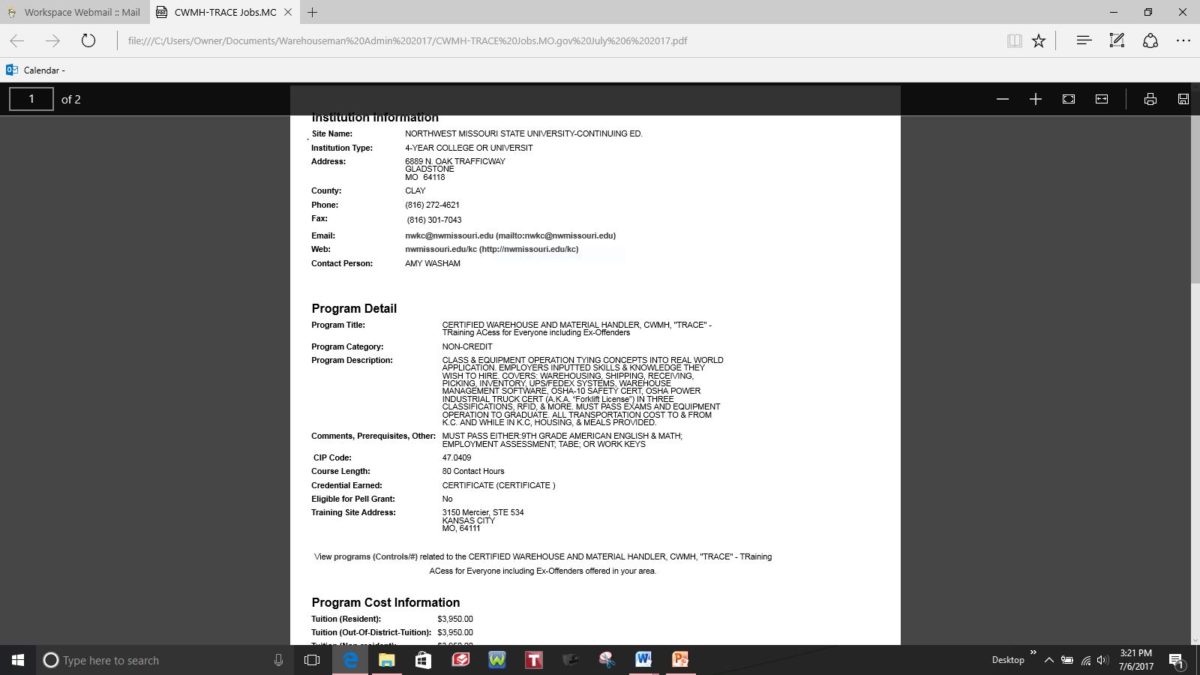Fit the PDF to page width

[x=1102, y=99]
